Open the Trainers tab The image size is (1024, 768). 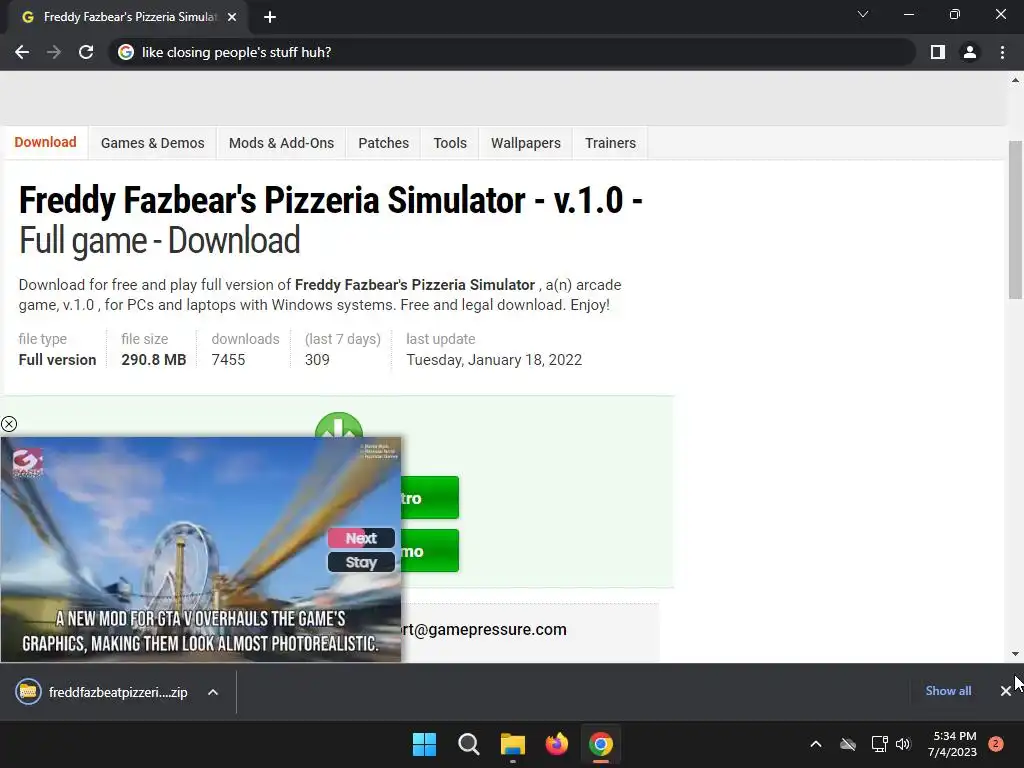pos(611,143)
